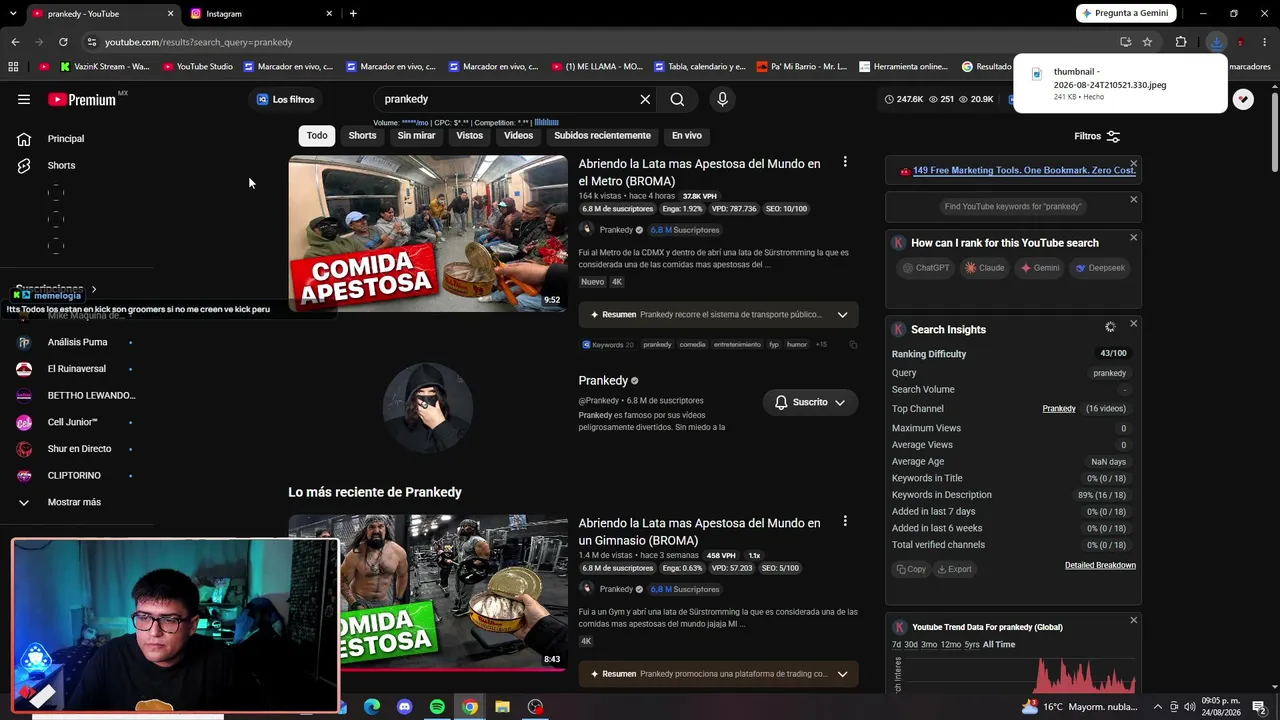Screen dimensions: 1280x720
Task: Start voice search with the microphone
Action: tap(722, 99)
